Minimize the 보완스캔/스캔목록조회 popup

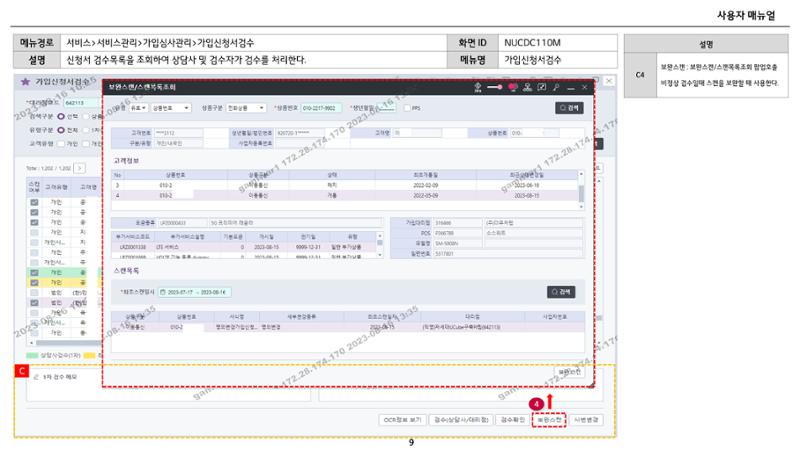coord(571,88)
